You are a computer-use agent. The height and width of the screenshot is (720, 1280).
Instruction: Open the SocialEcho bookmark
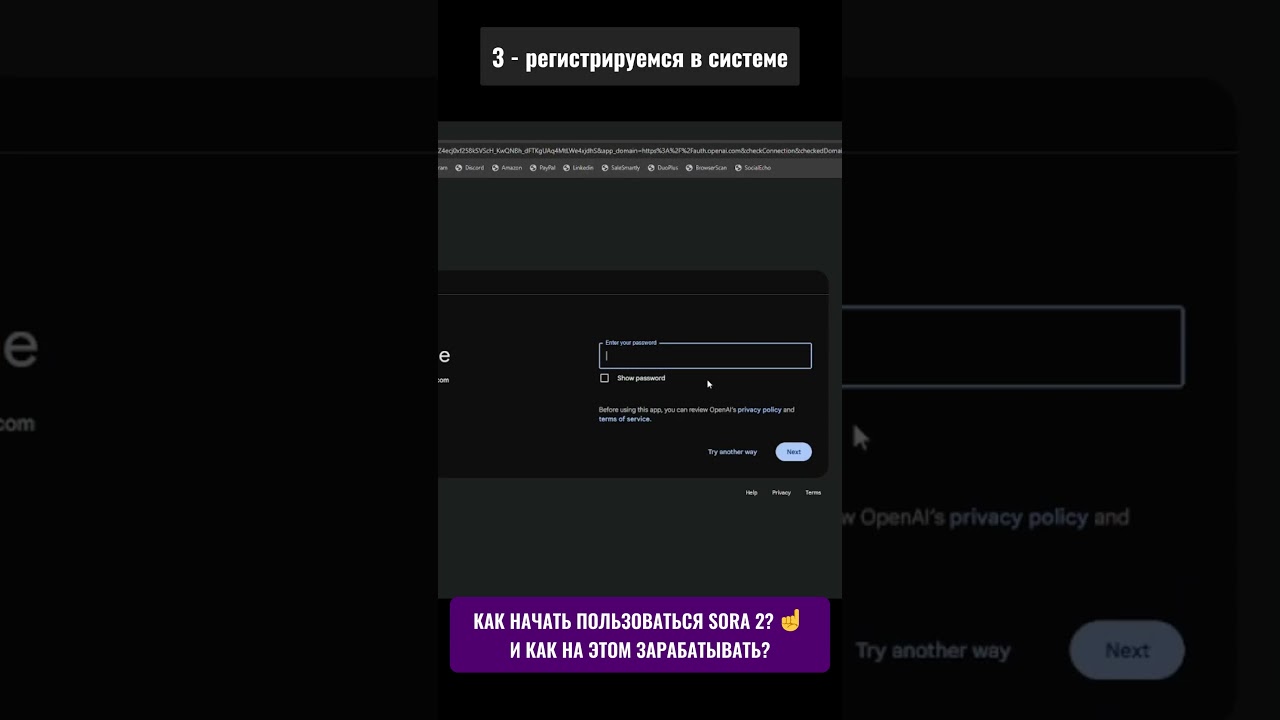point(753,168)
